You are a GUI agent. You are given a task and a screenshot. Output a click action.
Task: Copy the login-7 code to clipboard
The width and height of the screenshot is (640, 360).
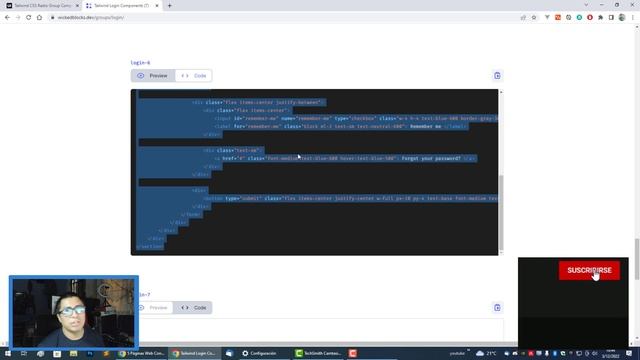[x=497, y=307]
